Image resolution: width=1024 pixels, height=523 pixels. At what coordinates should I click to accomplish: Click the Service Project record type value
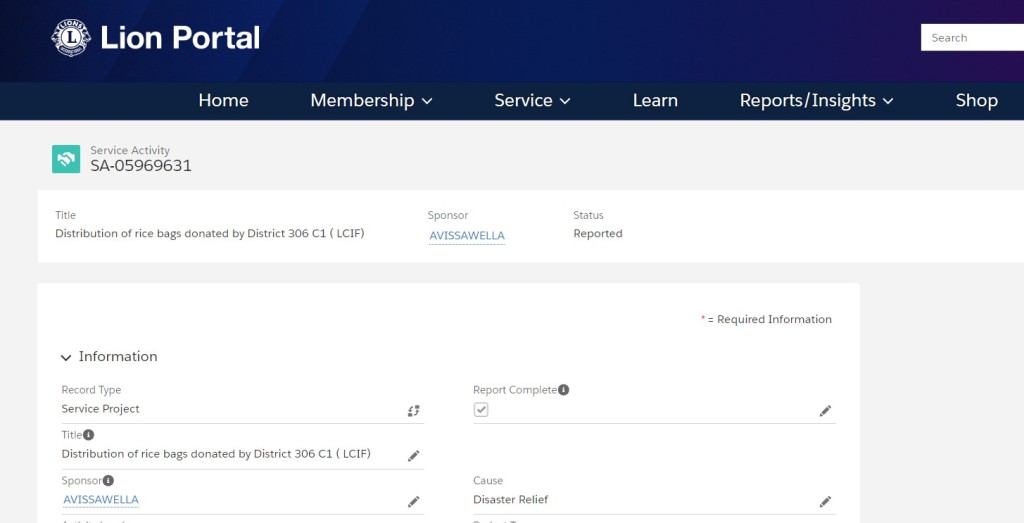pyautogui.click(x=101, y=409)
